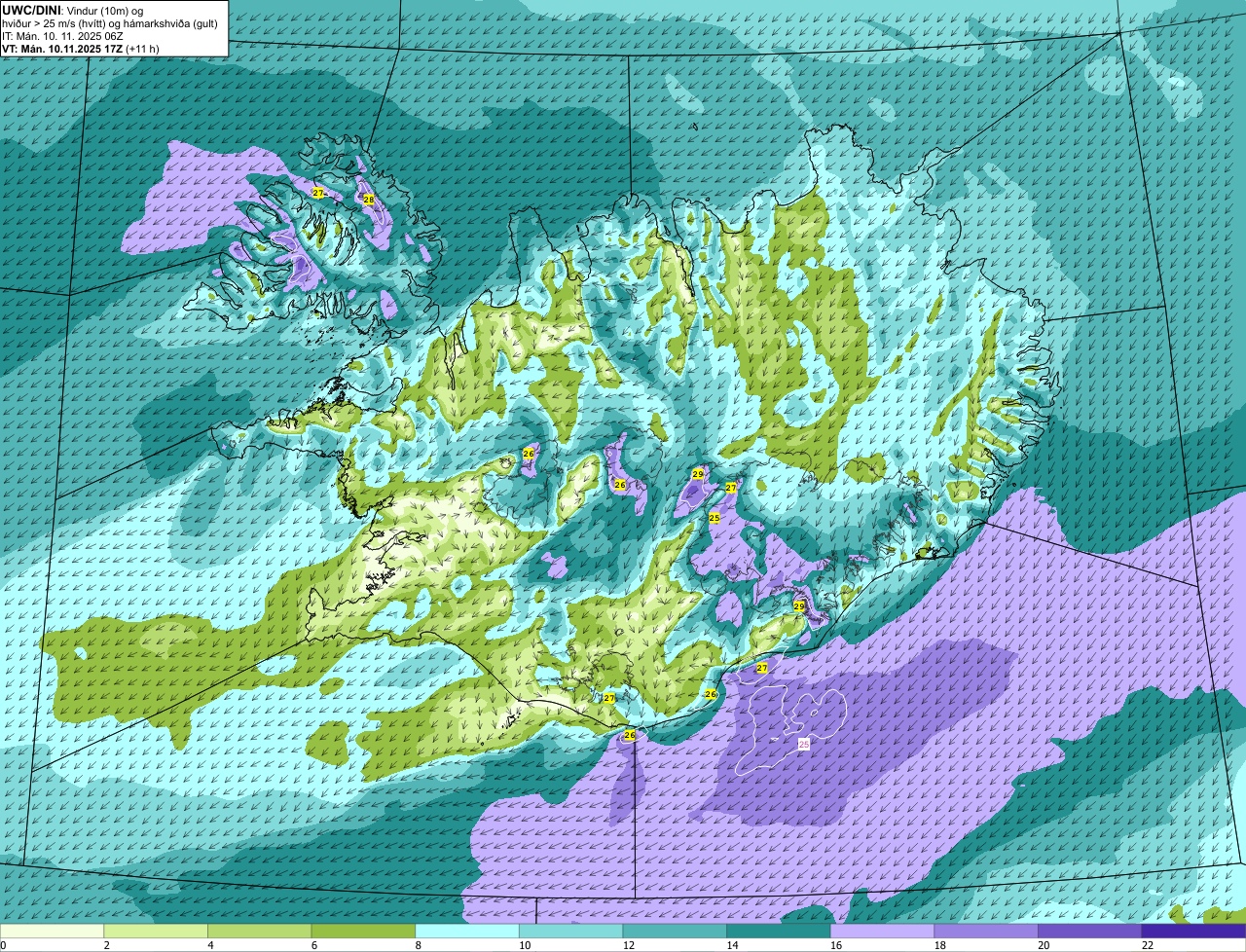Image resolution: width=1246 pixels, height=952 pixels.
Task: Click the 4–6 m/s green legend swatch
Action: [x=259, y=932]
